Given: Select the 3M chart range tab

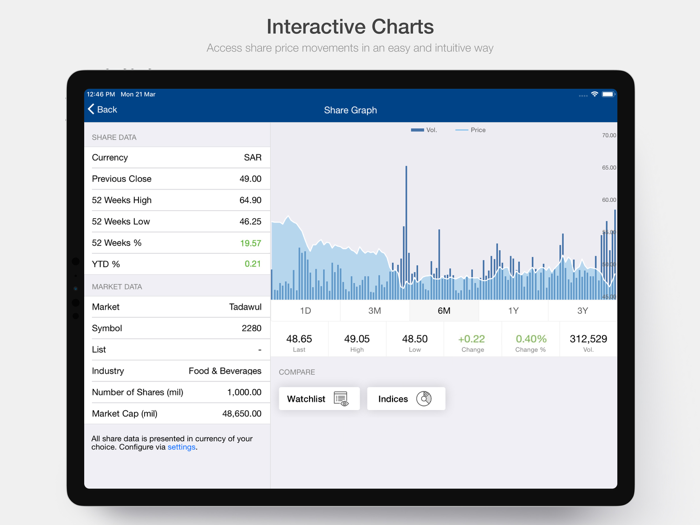Looking at the screenshot, I should point(375,311).
